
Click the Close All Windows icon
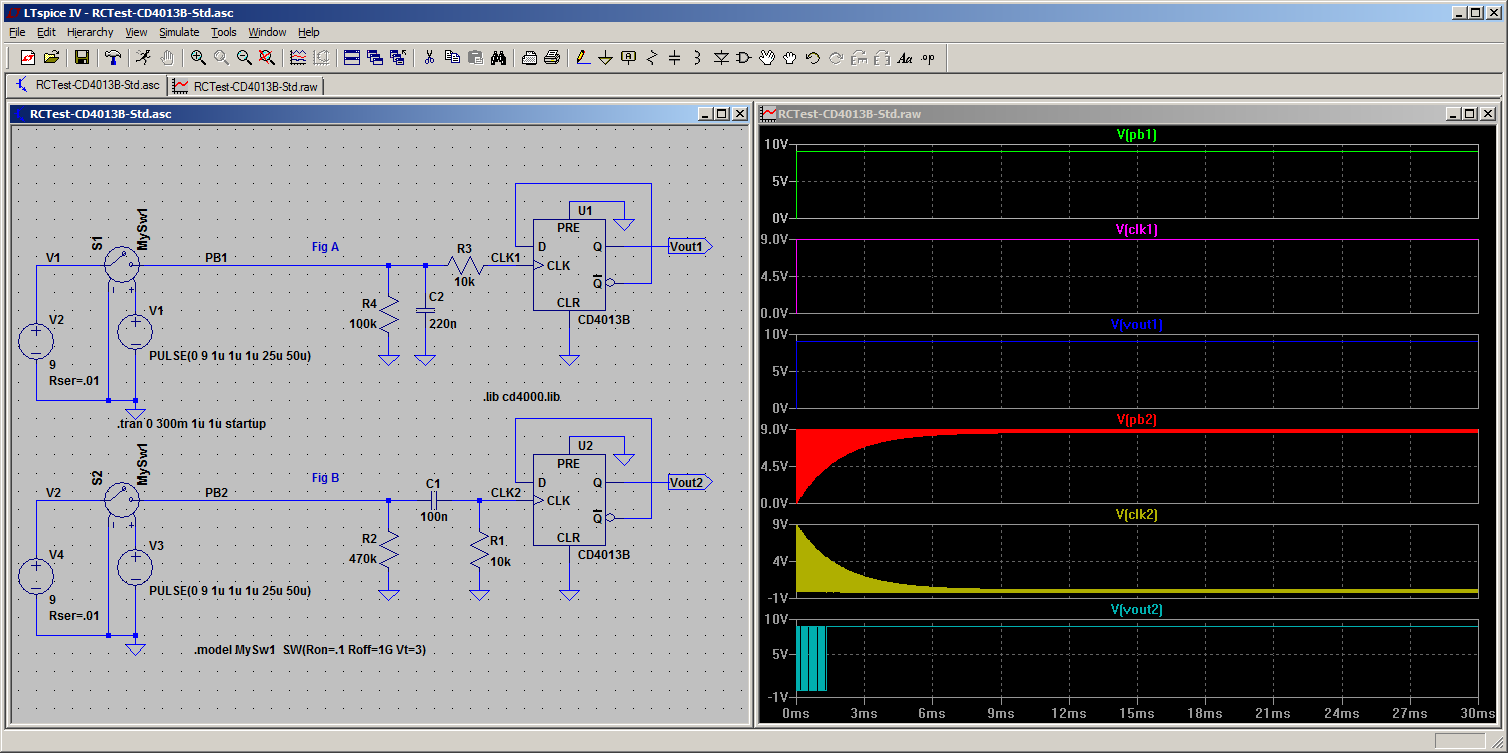(x=398, y=58)
